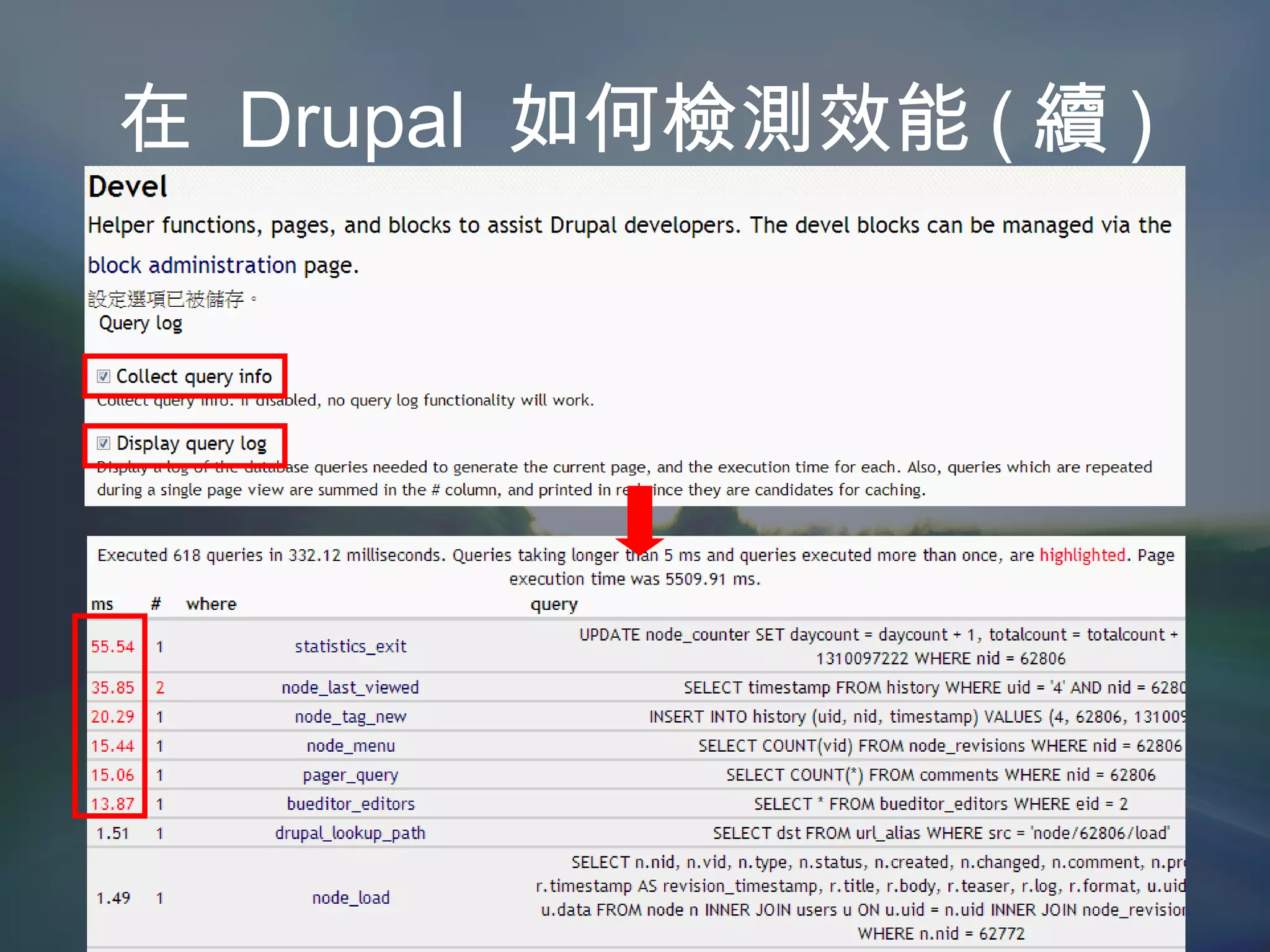Open the statistics_exit function link
Viewport: 1270px width, 952px height.
pos(350,646)
